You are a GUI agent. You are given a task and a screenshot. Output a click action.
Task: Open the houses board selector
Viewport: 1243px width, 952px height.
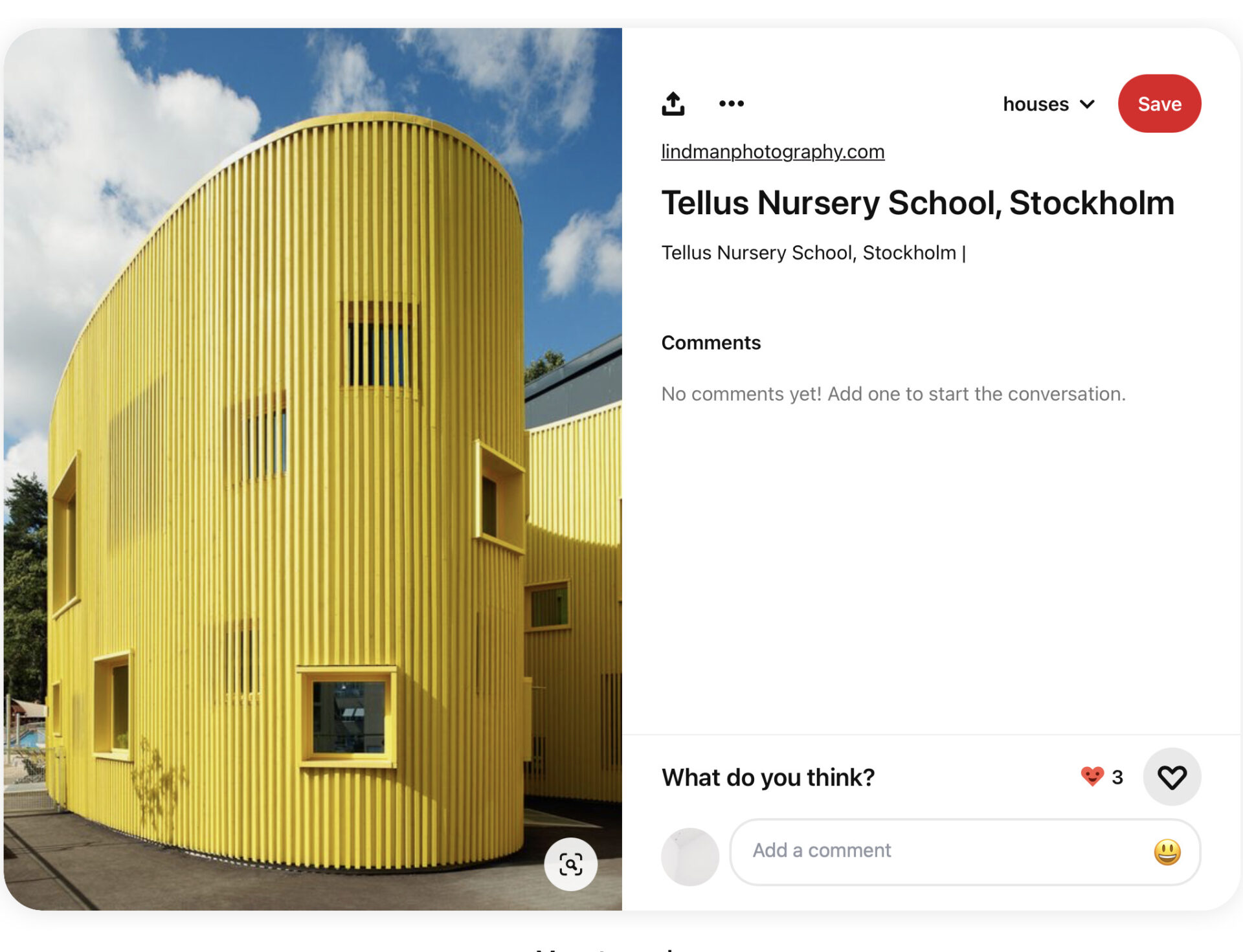click(x=1049, y=104)
